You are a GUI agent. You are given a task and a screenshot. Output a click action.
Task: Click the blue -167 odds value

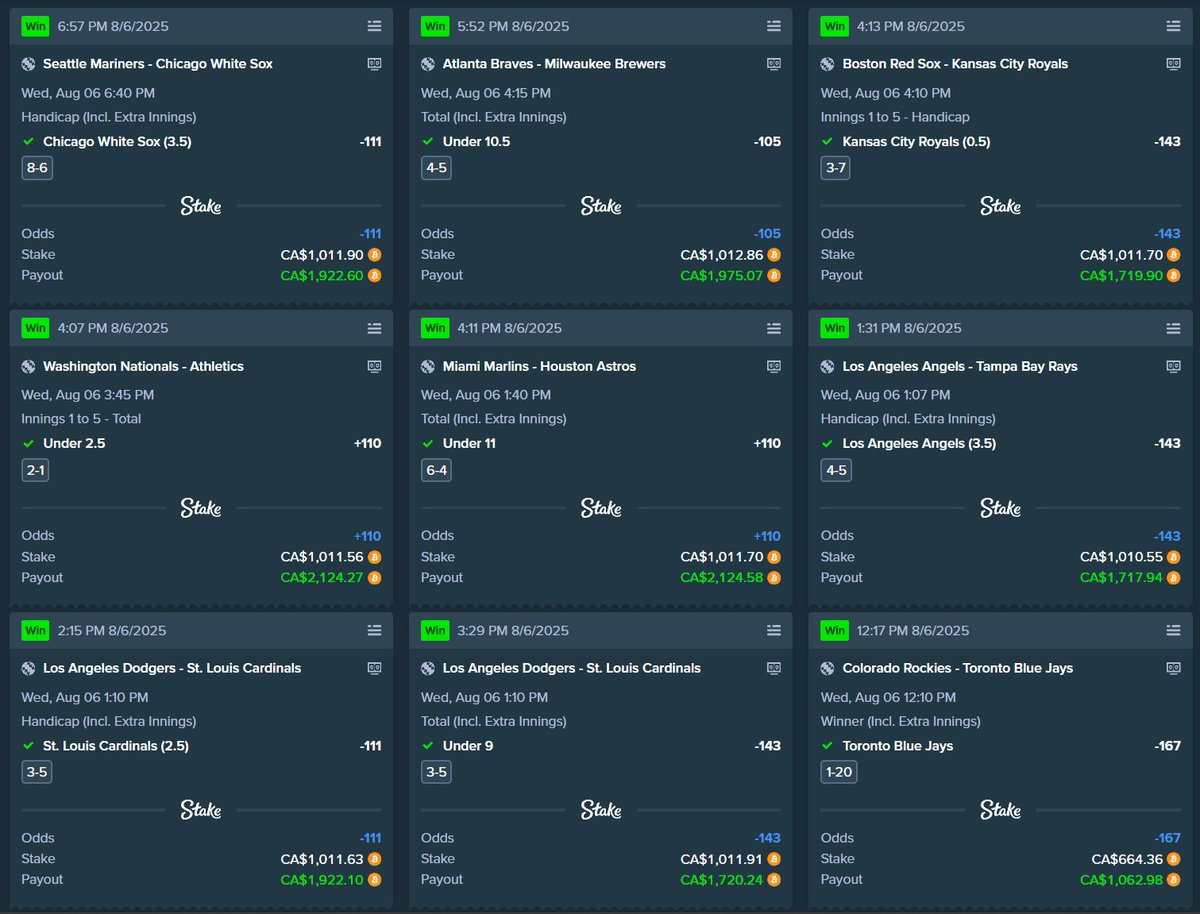pos(1167,838)
